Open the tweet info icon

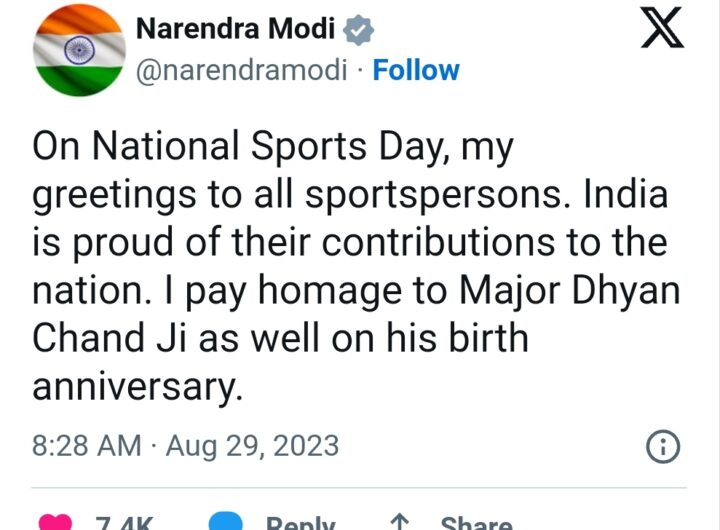tap(663, 447)
